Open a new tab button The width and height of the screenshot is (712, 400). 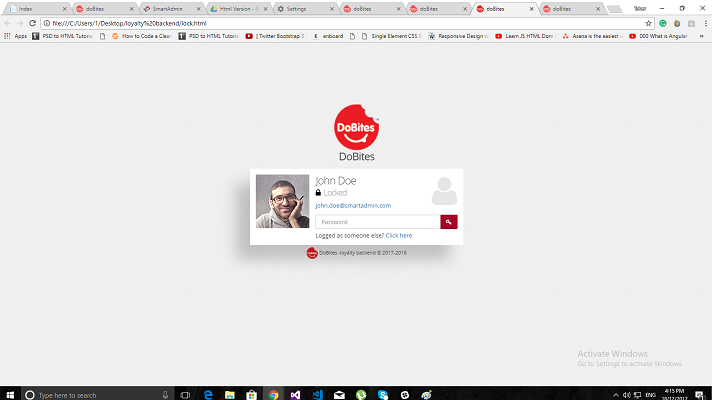pyautogui.click(x=614, y=9)
